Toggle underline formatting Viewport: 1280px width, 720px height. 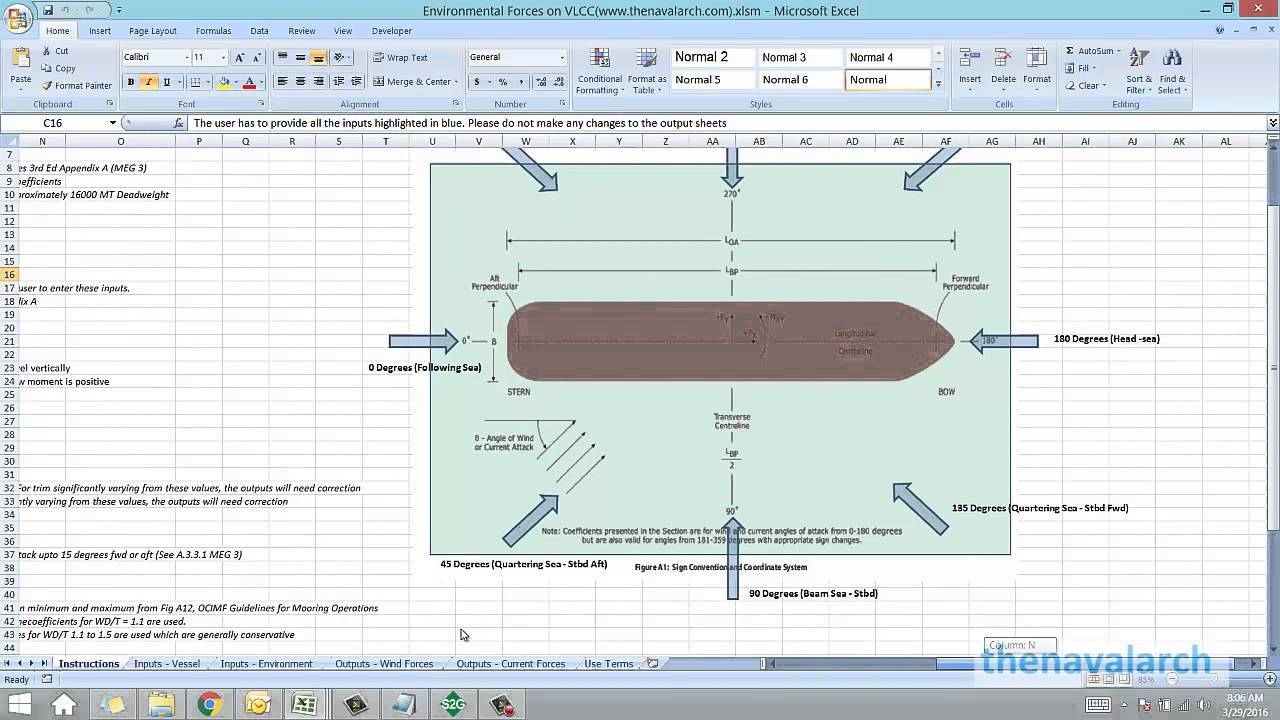tap(166, 82)
